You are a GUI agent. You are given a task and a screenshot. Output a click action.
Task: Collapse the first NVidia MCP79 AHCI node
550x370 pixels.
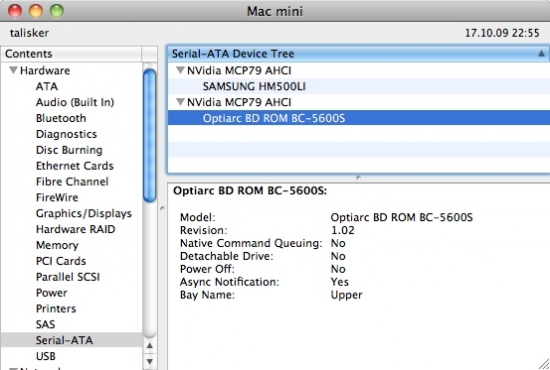pyautogui.click(x=180, y=70)
